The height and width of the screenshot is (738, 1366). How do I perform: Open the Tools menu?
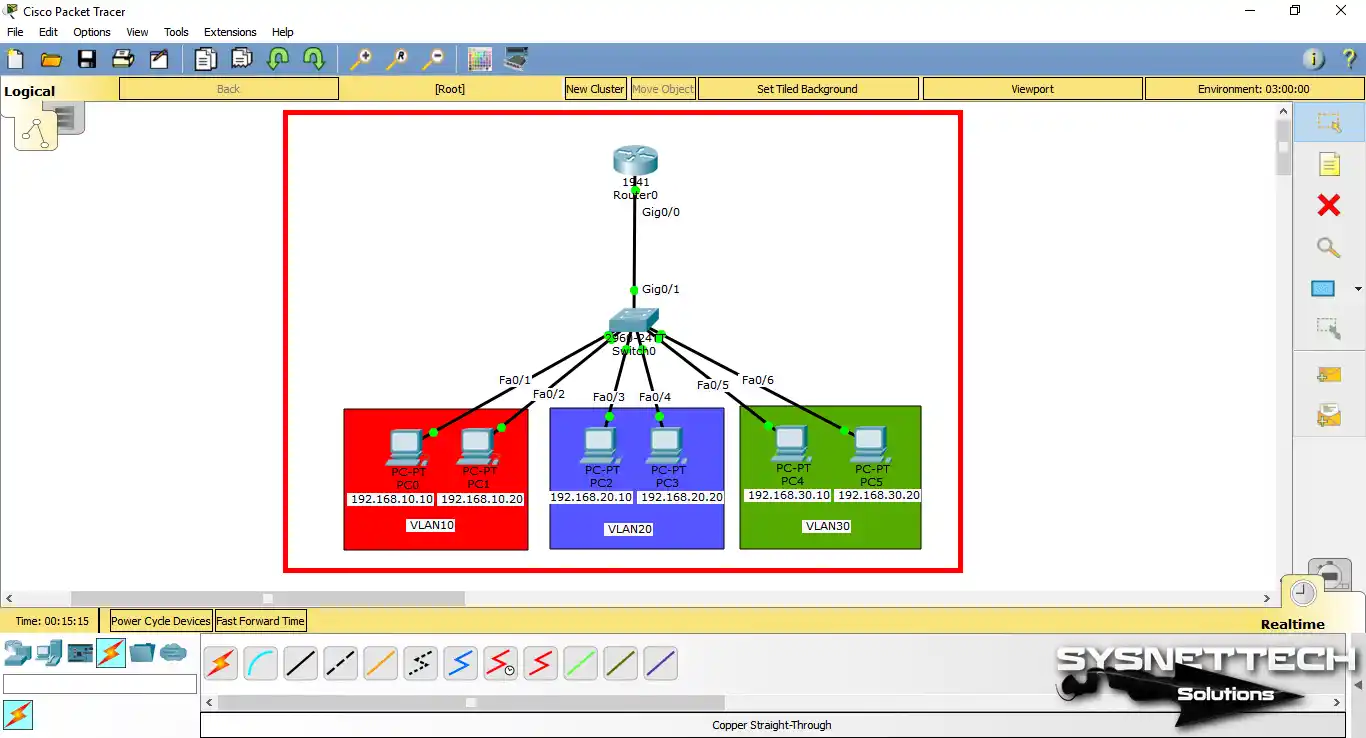point(176,32)
